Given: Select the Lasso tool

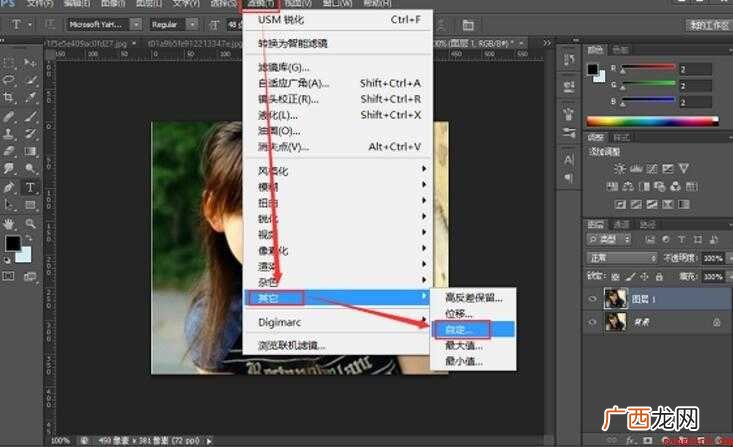Looking at the screenshot, I should click(8, 80).
